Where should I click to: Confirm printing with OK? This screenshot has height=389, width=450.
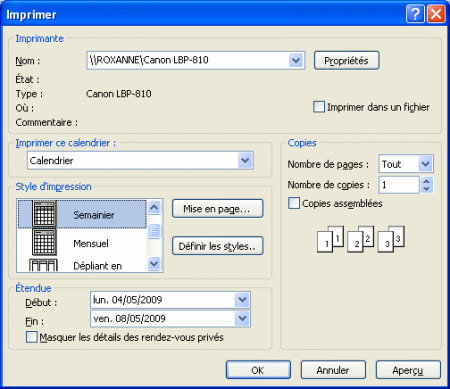[x=258, y=370]
